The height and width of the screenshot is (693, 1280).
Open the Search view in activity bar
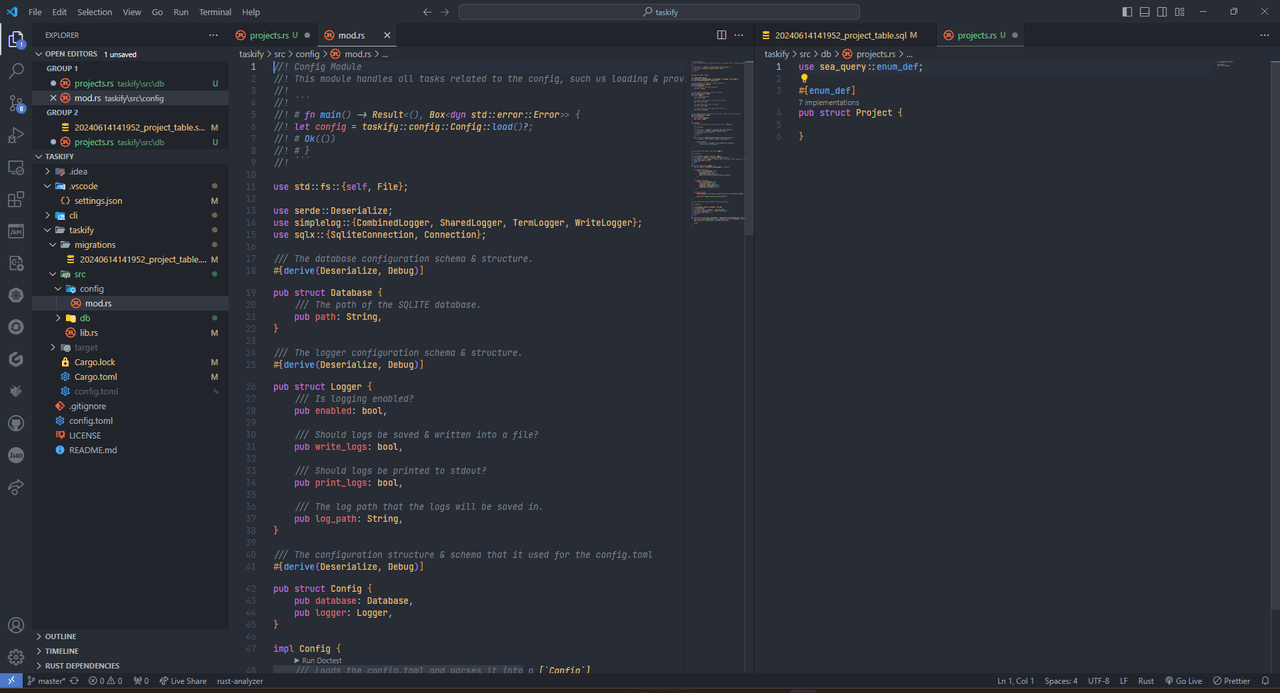pyautogui.click(x=16, y=72)
